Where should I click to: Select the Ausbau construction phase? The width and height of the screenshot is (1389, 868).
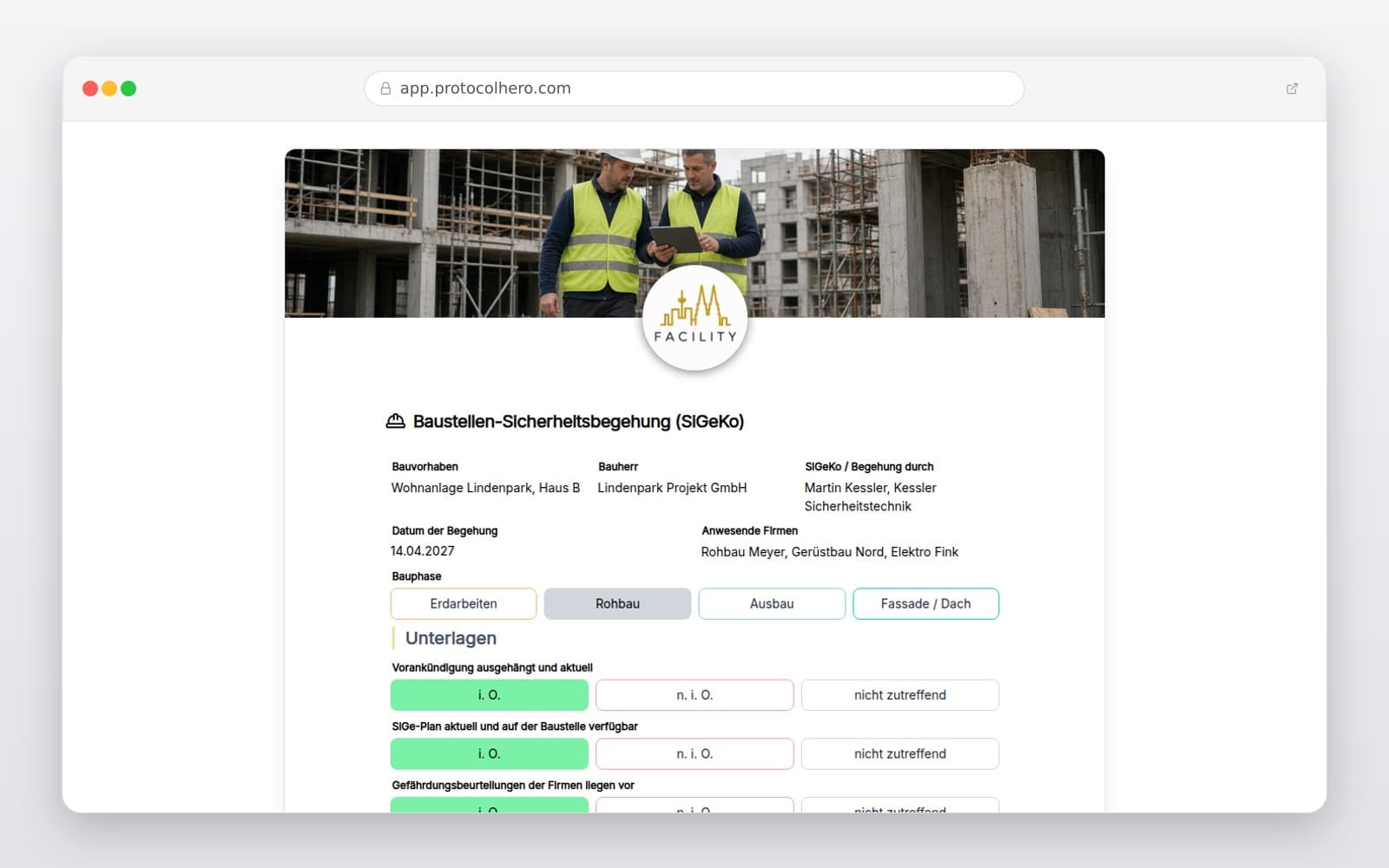click(772, 603)
